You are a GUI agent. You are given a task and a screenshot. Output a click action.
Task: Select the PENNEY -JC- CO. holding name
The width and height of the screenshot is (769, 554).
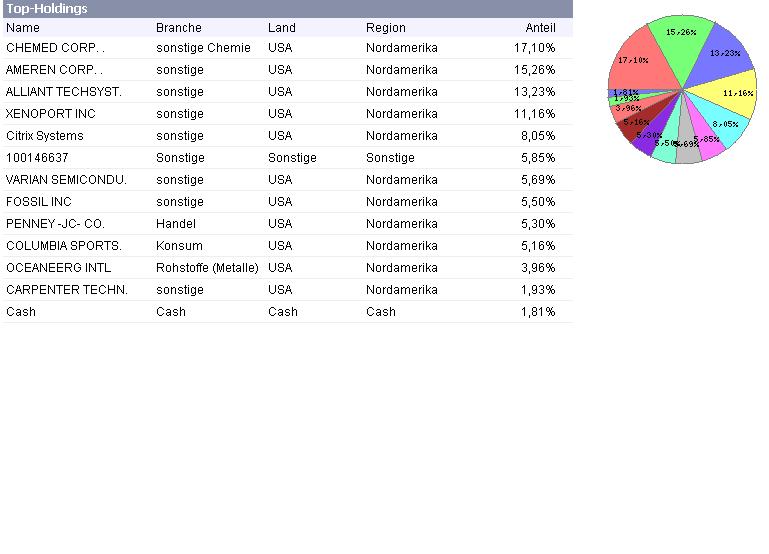click(55, 224)
